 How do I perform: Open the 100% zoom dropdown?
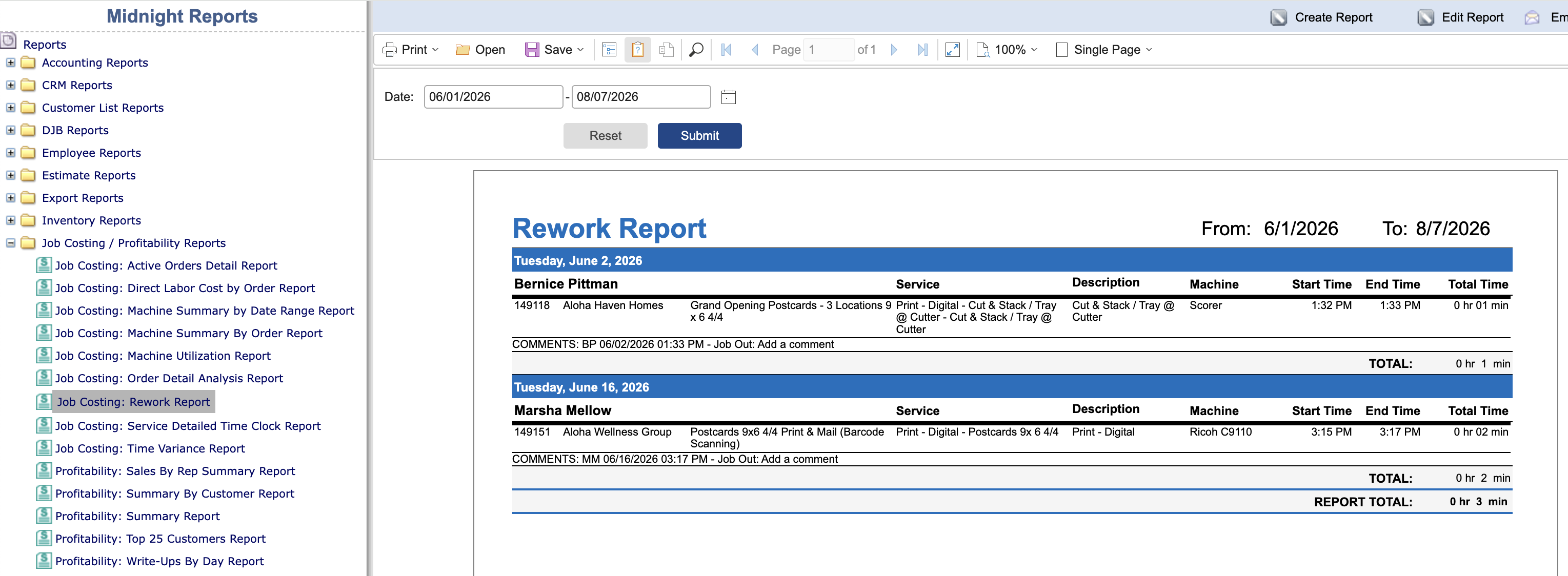pyautogui.click(x=1034, y=50)
